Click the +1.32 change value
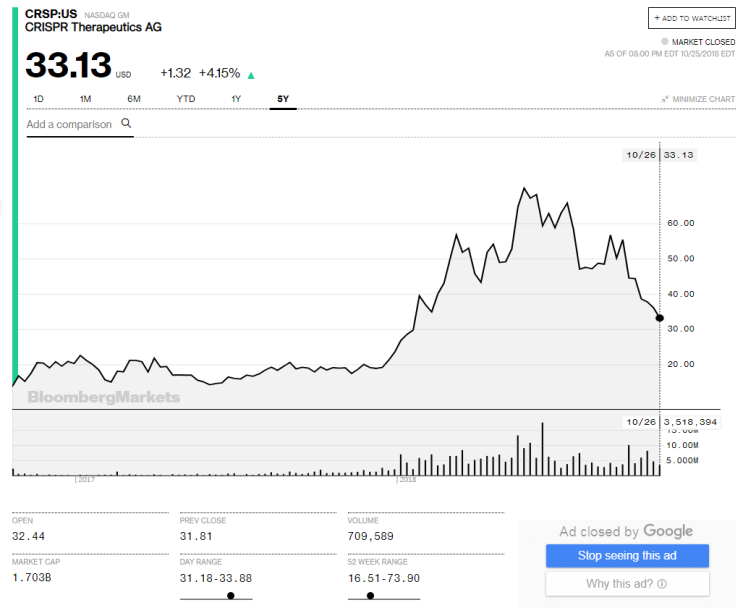Screen dimensions: 743x608 [x=175, y=73]
